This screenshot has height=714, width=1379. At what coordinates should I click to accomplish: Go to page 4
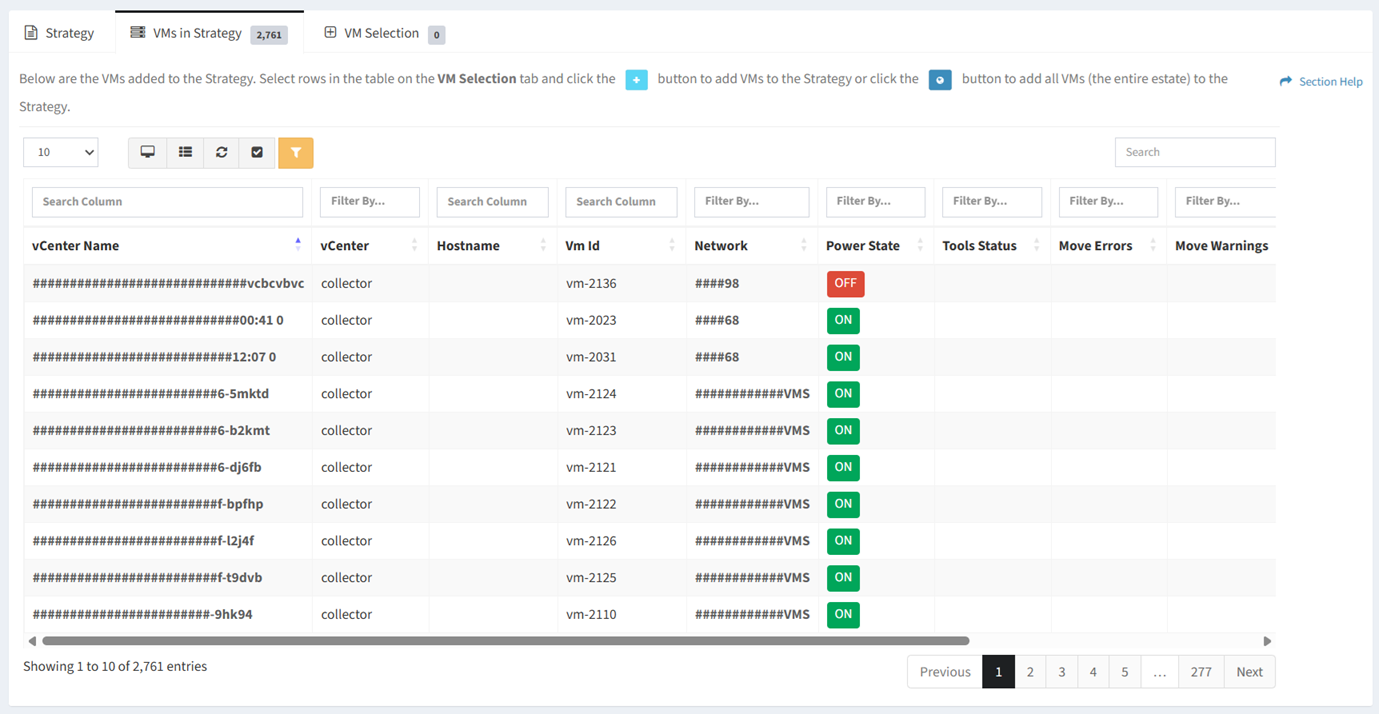1093,672
